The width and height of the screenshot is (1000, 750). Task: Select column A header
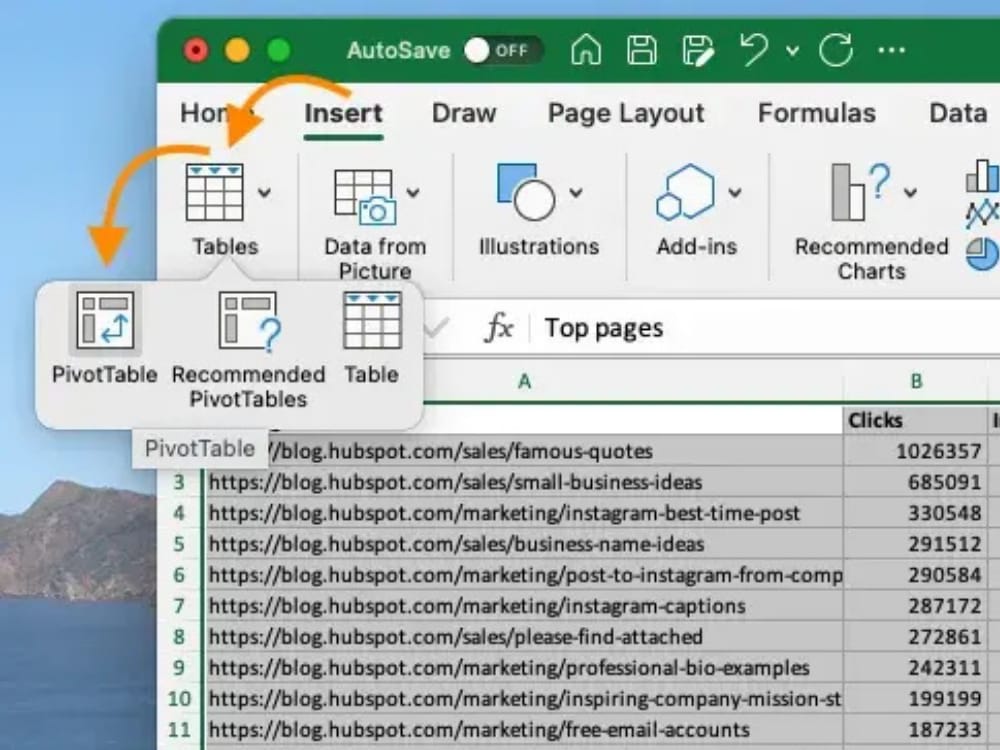point(524,381)
